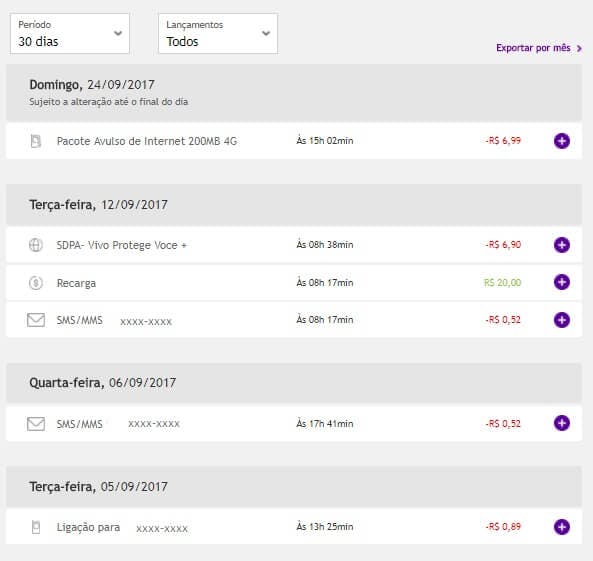This screenshot has width=593, height=561.
Task: Open the Período 30 dias dropdown
Action: [70, 33]
